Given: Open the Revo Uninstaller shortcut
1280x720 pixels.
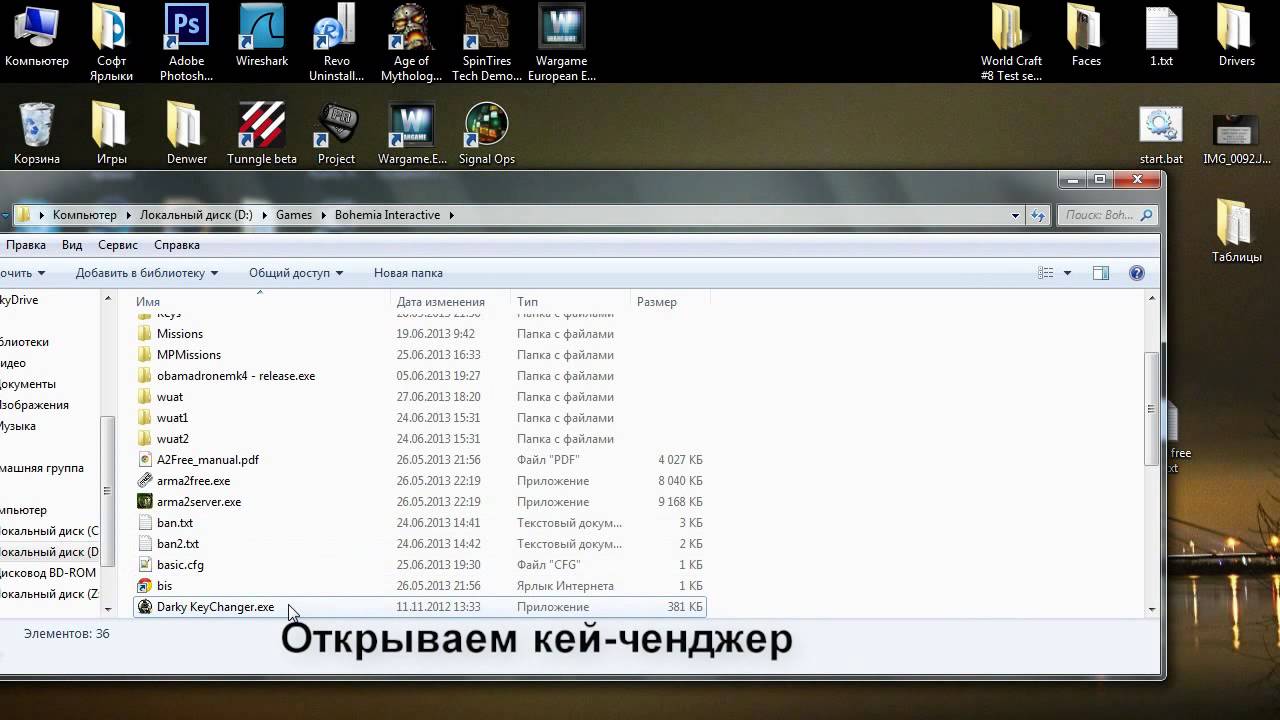Looking at the screenshot, I should pos(336,42).
